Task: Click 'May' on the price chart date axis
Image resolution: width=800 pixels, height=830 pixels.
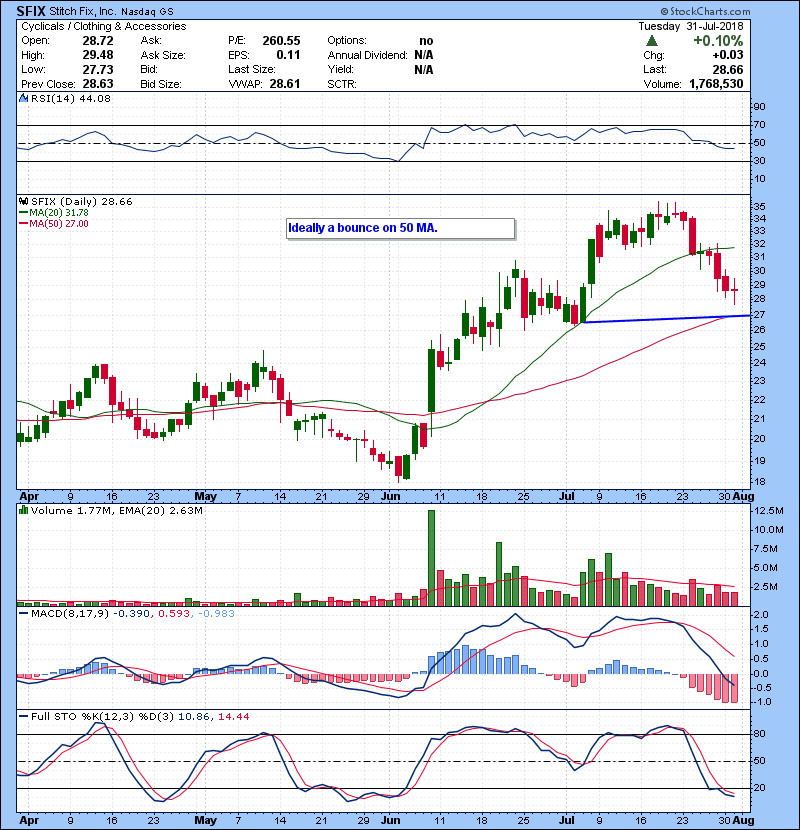Action: click(205, 497)
